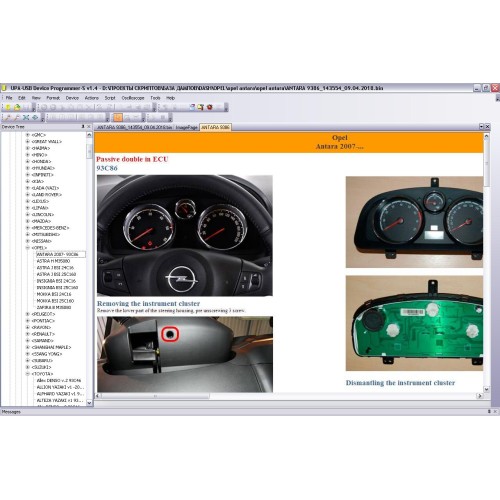Close the Device Tree panel
500x500 pixels.
(x=89, y=127)
